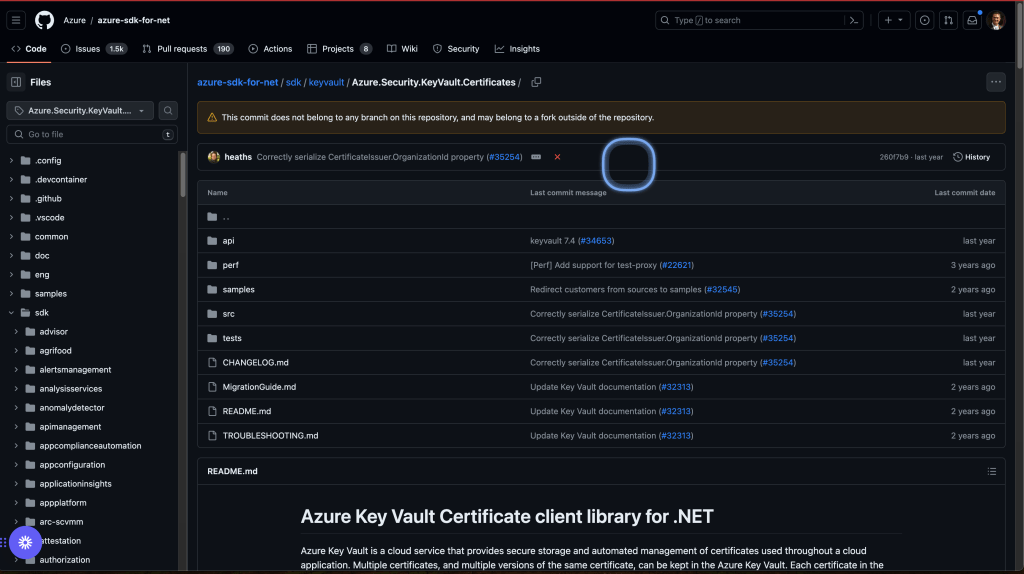Open heaths author link
Screen dimensions: 1024x574
pos(238,157)
